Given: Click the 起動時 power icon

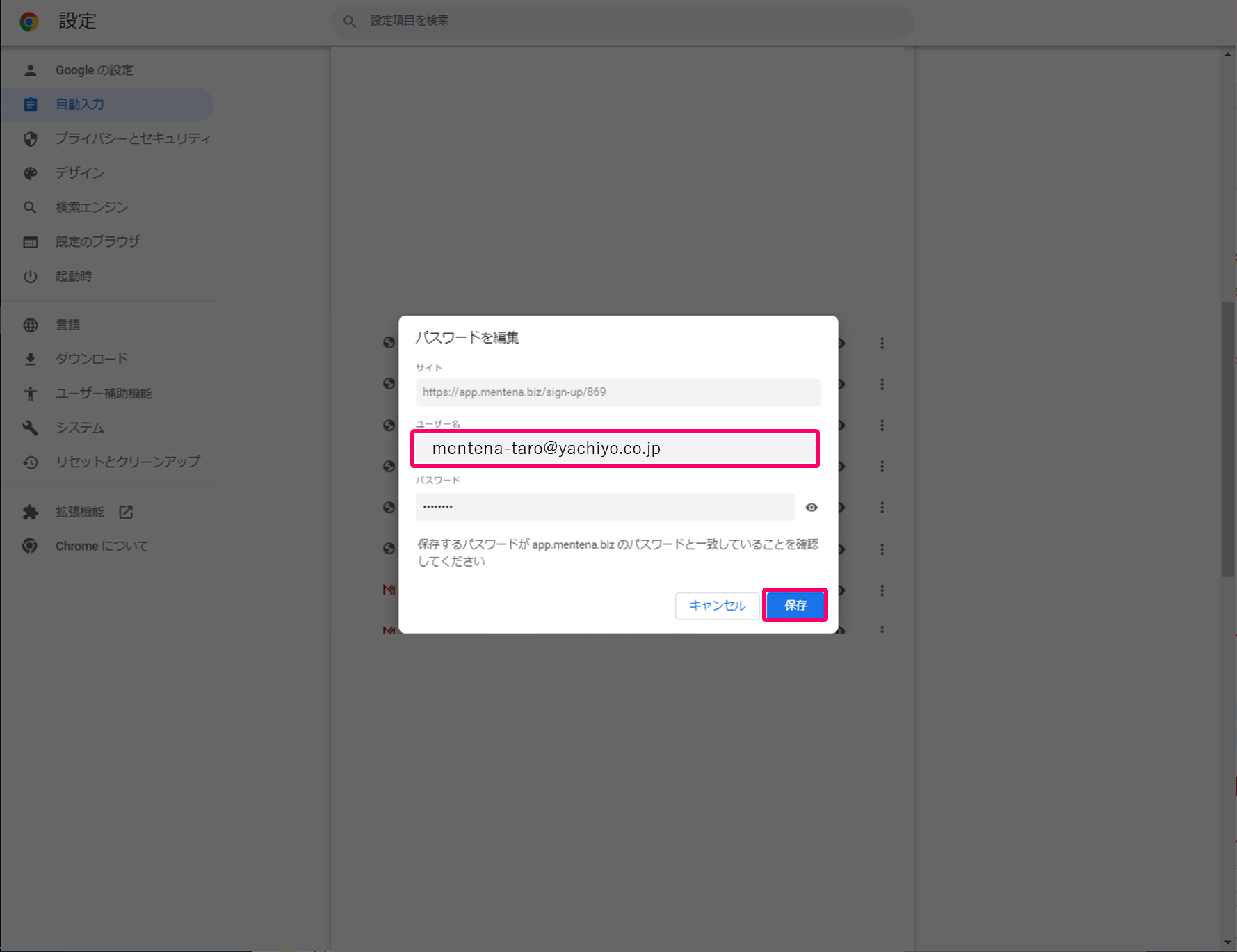Looking at the screenshot, I should tap(31, 276).
